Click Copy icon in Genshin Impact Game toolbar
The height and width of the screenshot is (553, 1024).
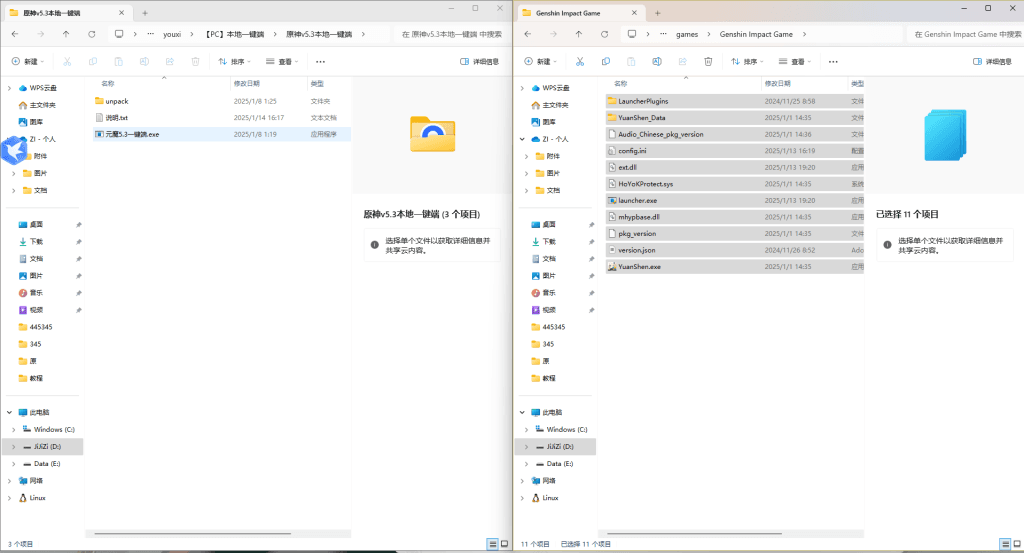pyautogui.click(x=606, y=61)
